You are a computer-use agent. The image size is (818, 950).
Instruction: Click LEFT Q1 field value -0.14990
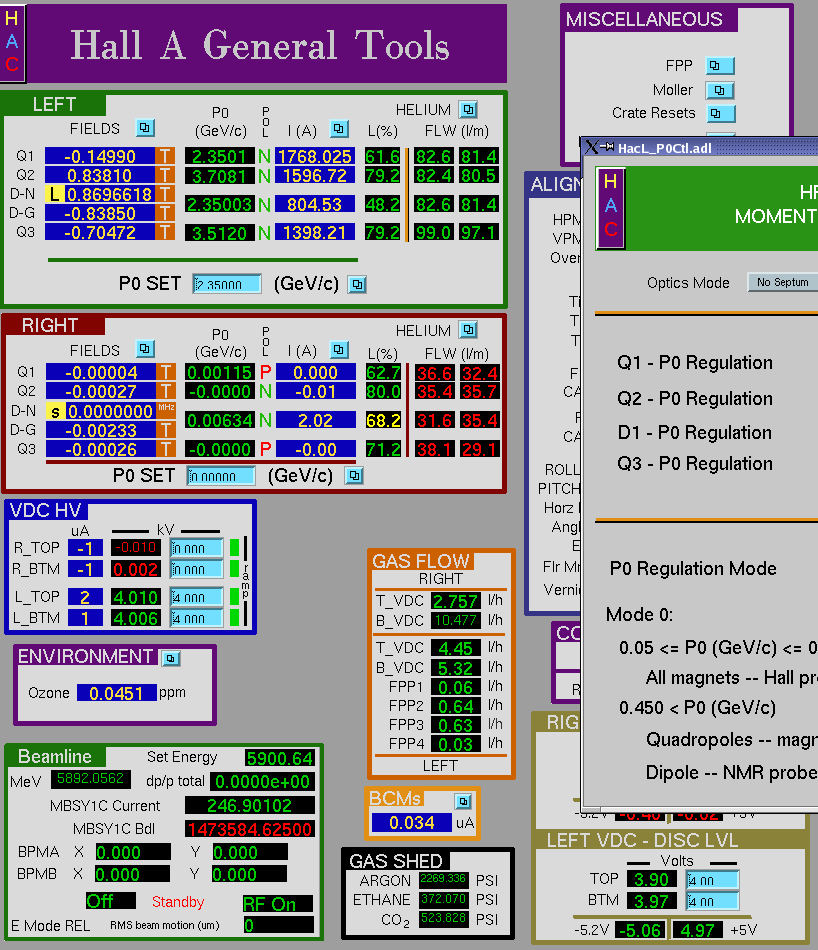click(100, 156)
